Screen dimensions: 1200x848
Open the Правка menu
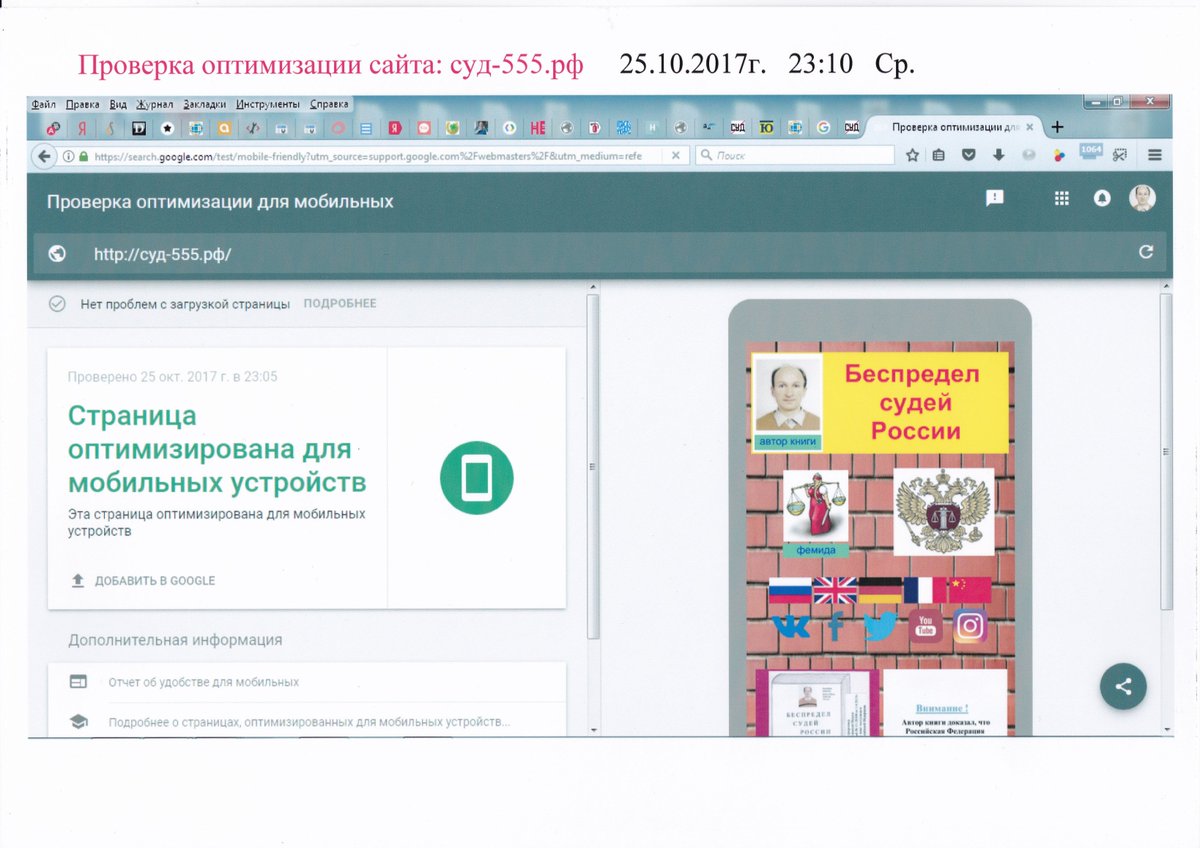pyautogui.click(x=83, y=104)
